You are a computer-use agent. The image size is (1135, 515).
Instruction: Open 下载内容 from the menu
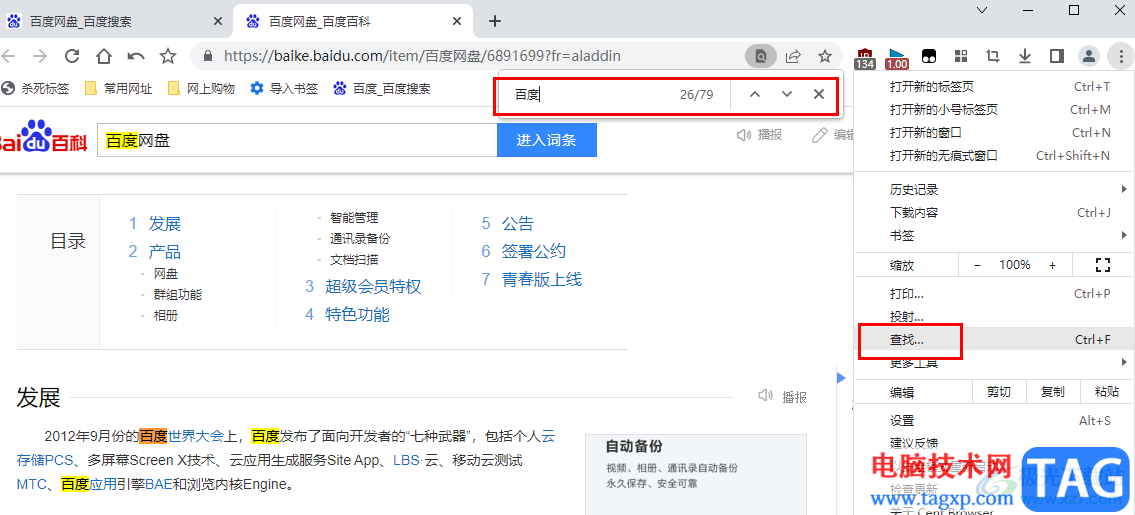pyautogui.click(x=992, y=212)
